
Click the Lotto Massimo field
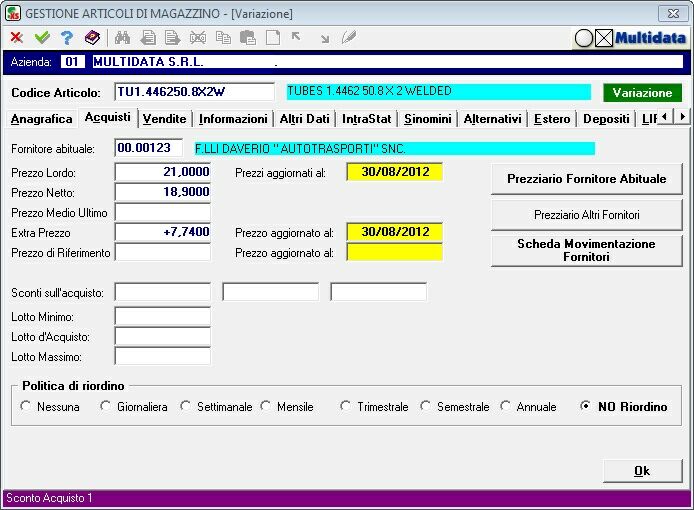click(x=162, y=356)
